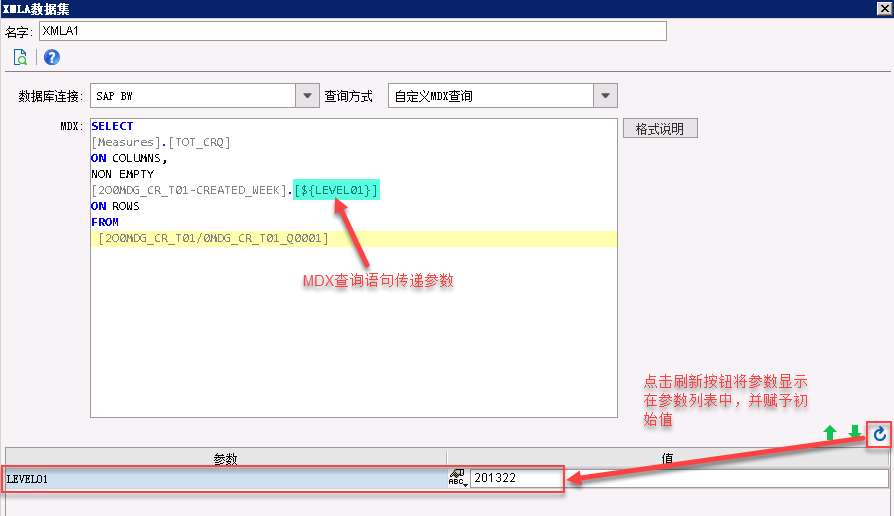Click the refresh parameters icon
Image resolution: width=894 pixels, height=516 pixels.
click(x=879, y=434)
